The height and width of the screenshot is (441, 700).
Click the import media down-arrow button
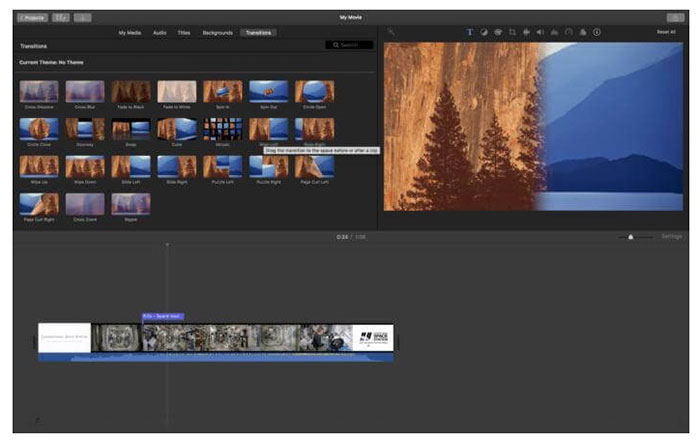(83, 18)
